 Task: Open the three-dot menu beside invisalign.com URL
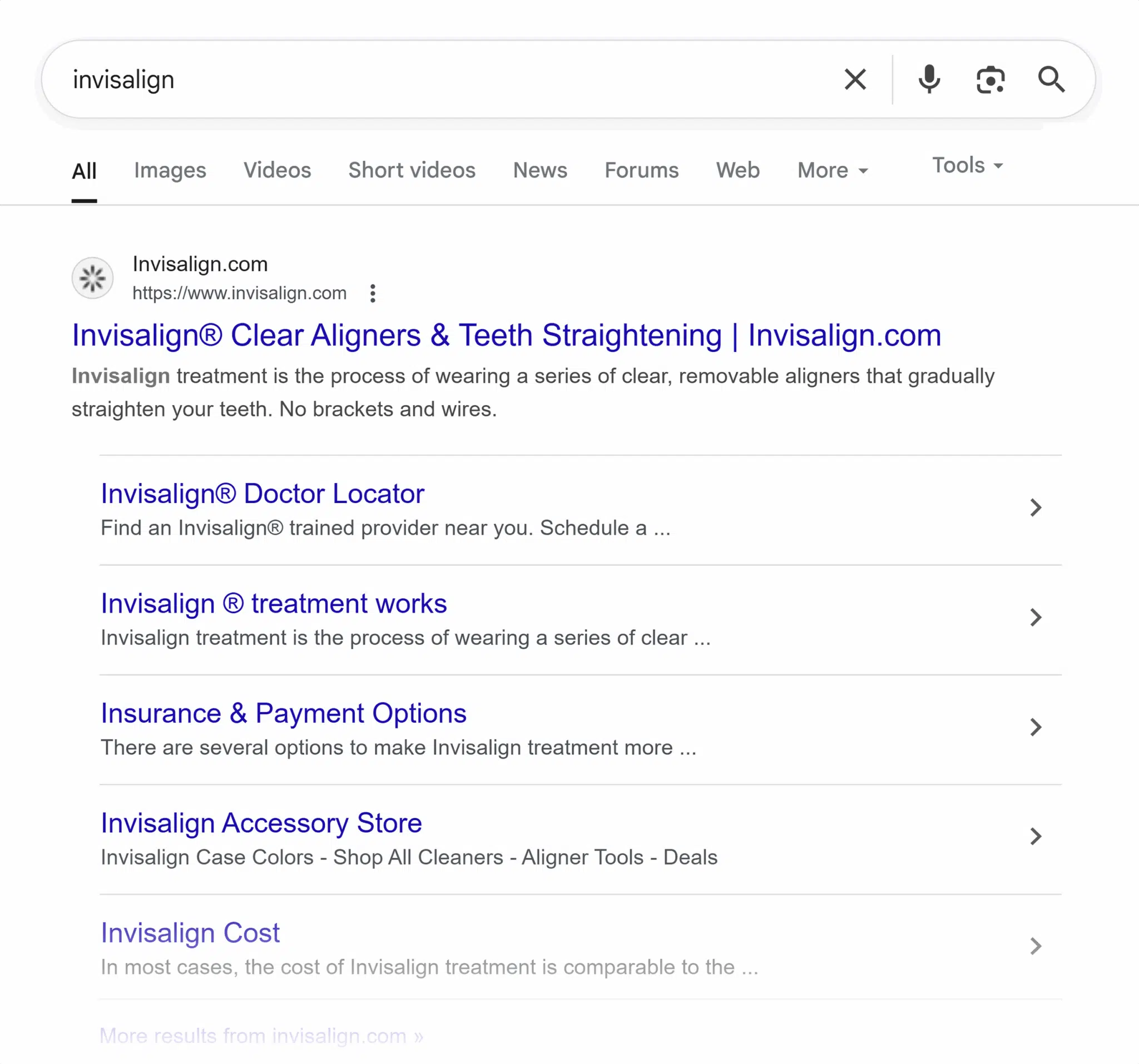click(x=373, y=293)
